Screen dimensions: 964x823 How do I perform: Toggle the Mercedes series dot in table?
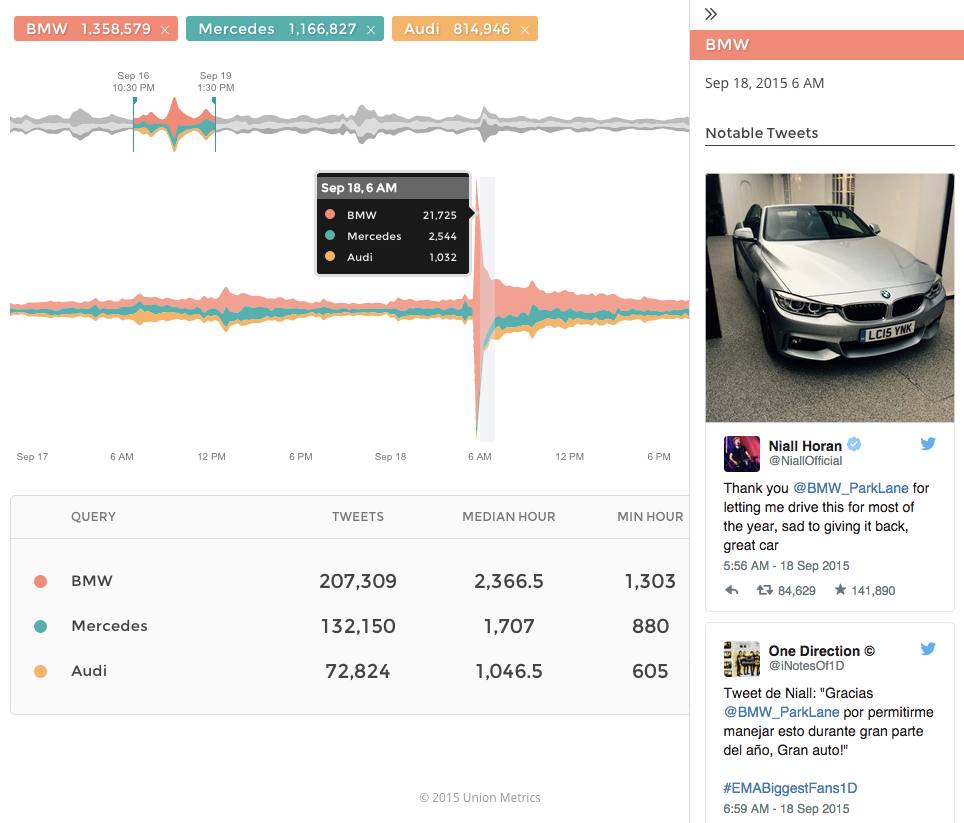point(40,626)
